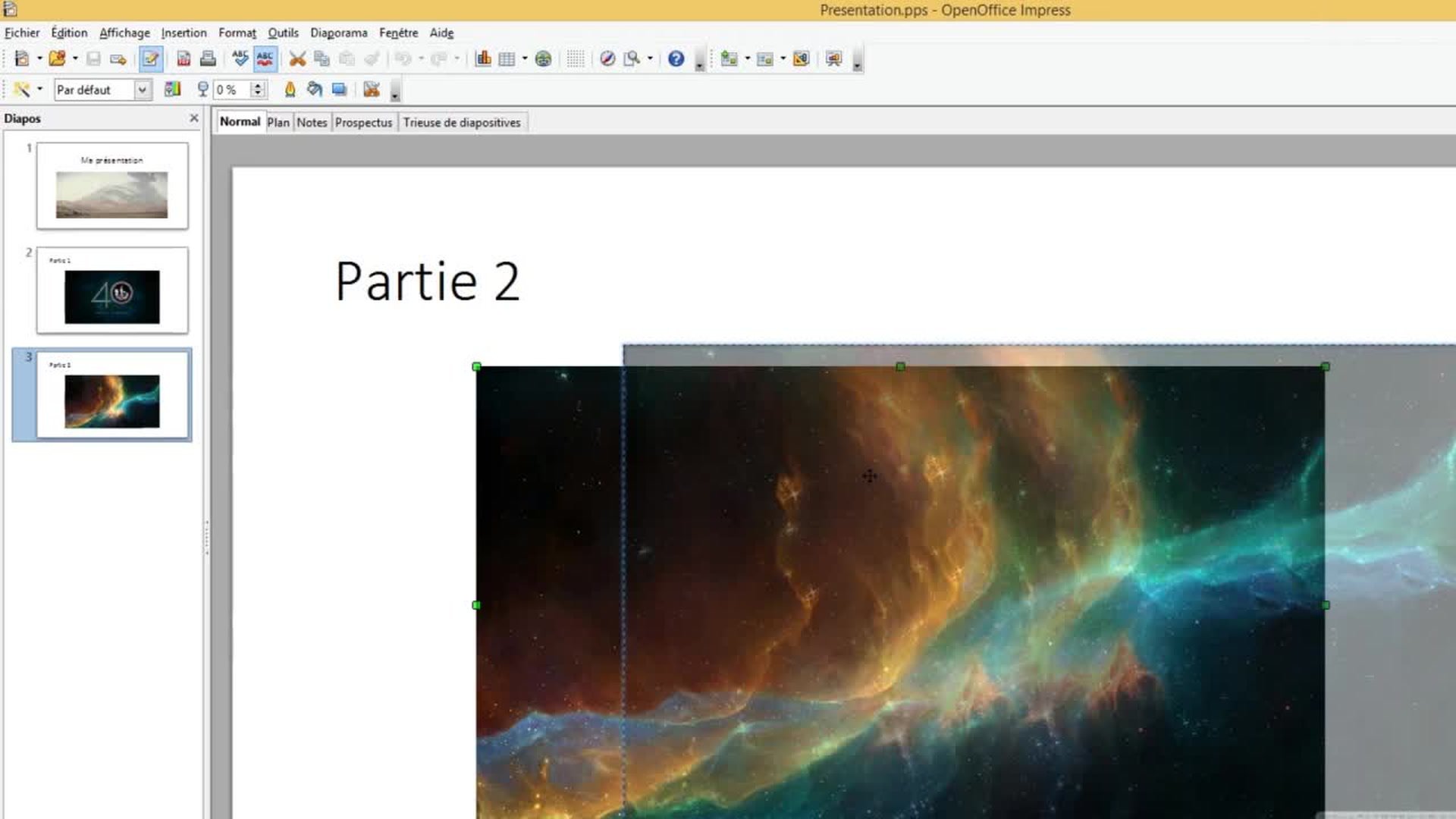Click the Cut scissors icon

click(x=297, y=59)
